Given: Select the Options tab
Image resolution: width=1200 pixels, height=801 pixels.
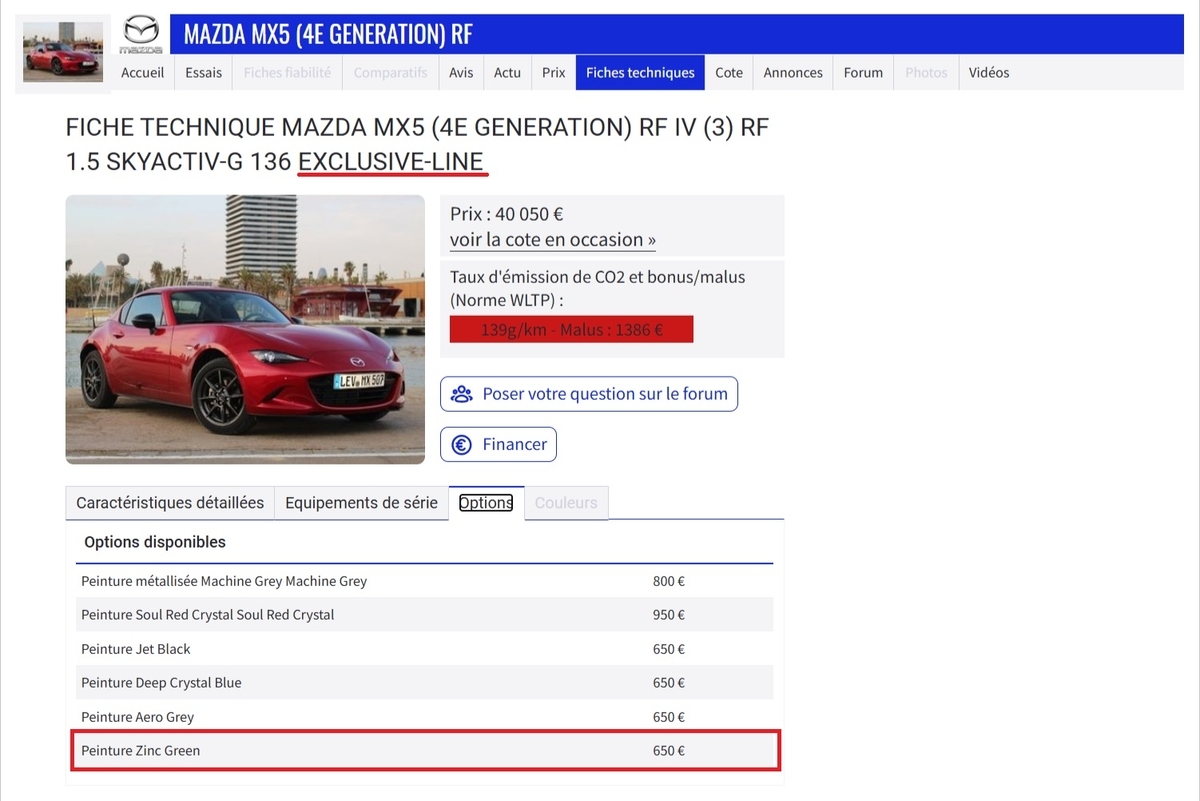Looking at the screenshot, I should tap(486, 503).
